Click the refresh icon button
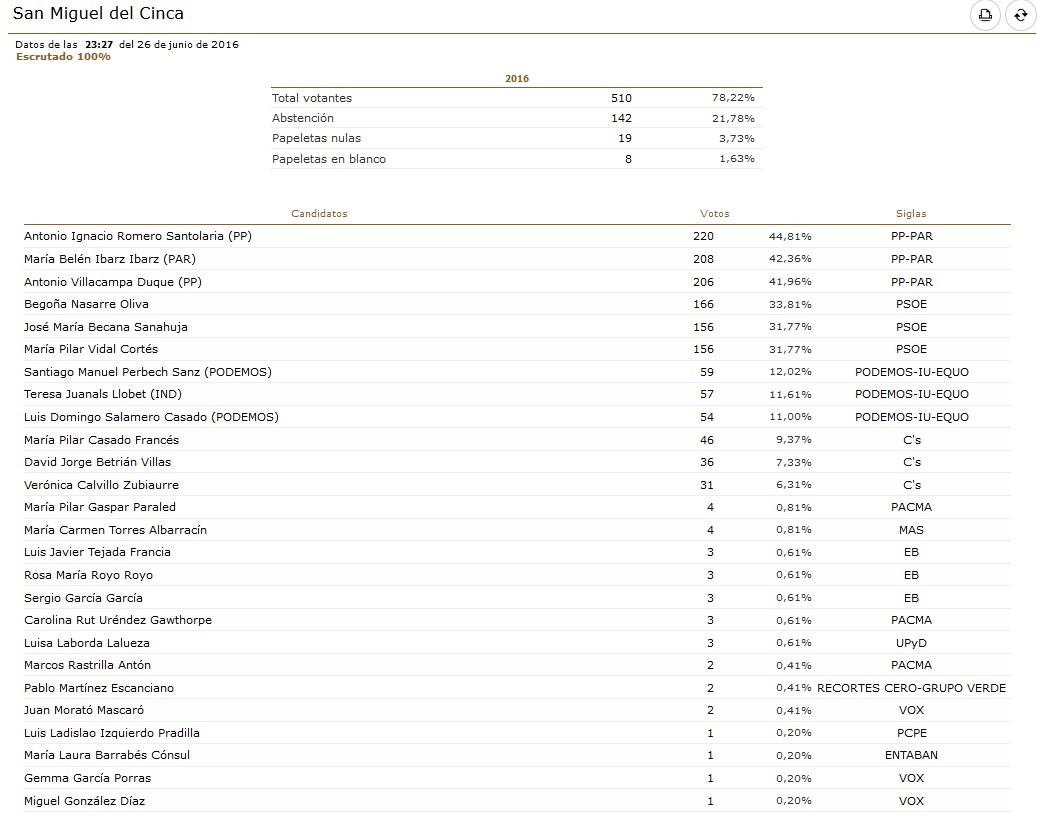 point(1020,15)
